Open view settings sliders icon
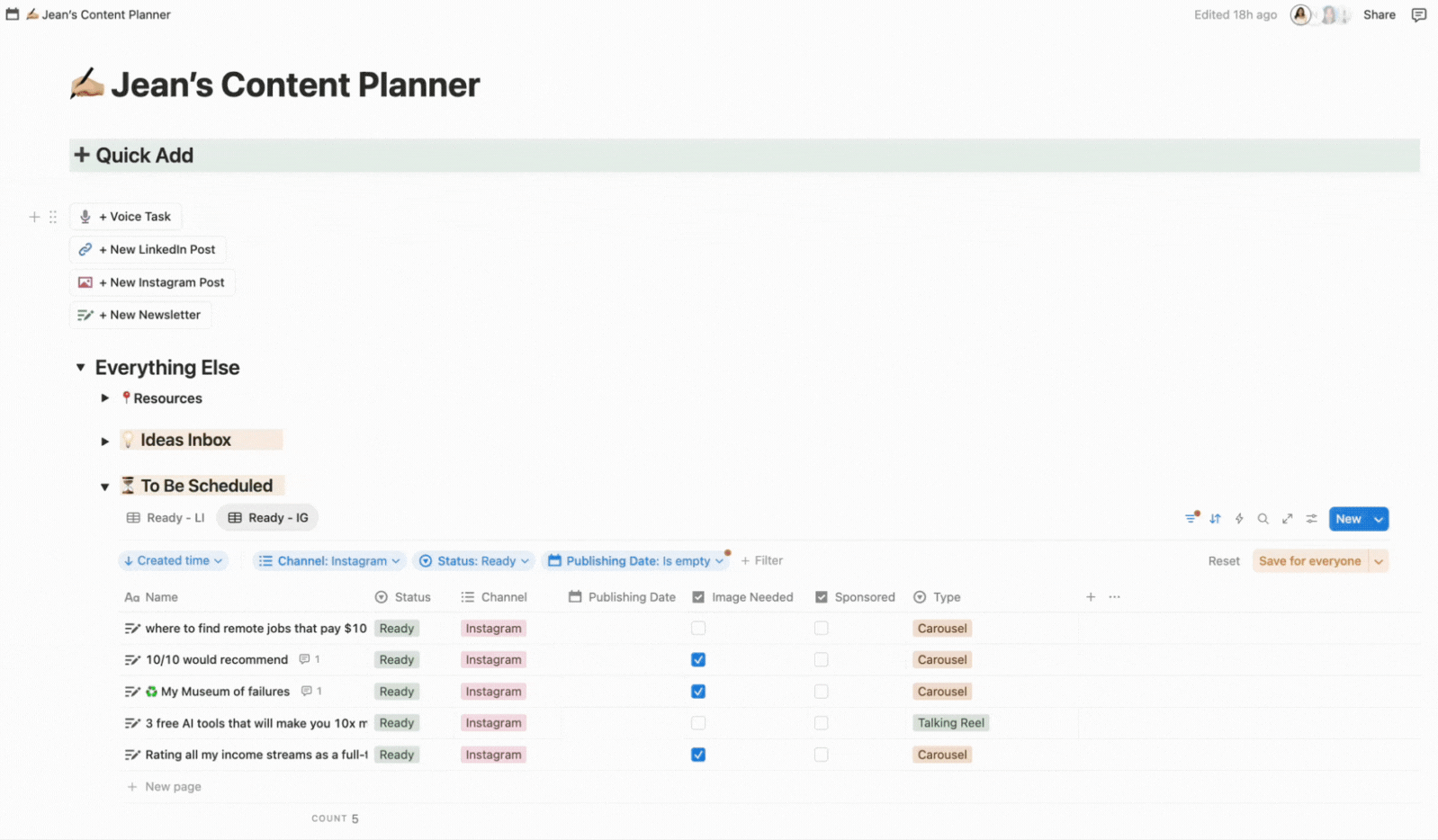The height and width of the screenshot is (840, 1438). click(1312, 519)
